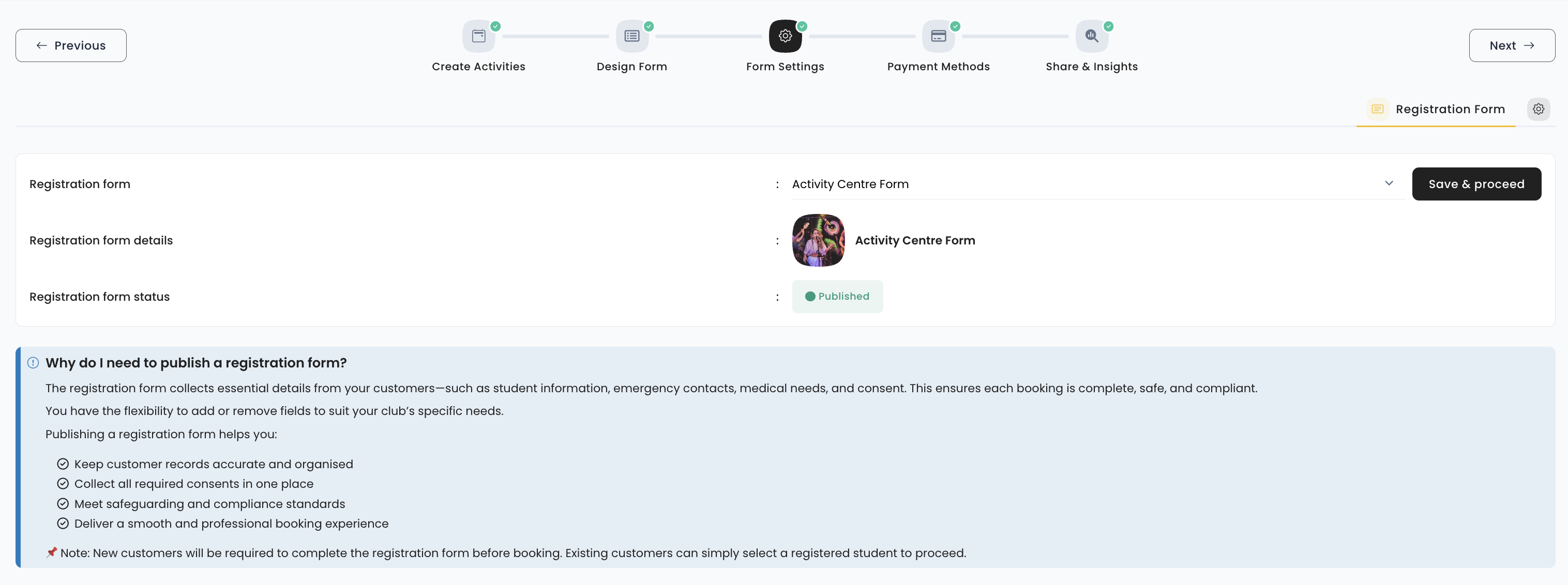Click the Design Form step icon

pyautogui.click(x=632, y=37)
